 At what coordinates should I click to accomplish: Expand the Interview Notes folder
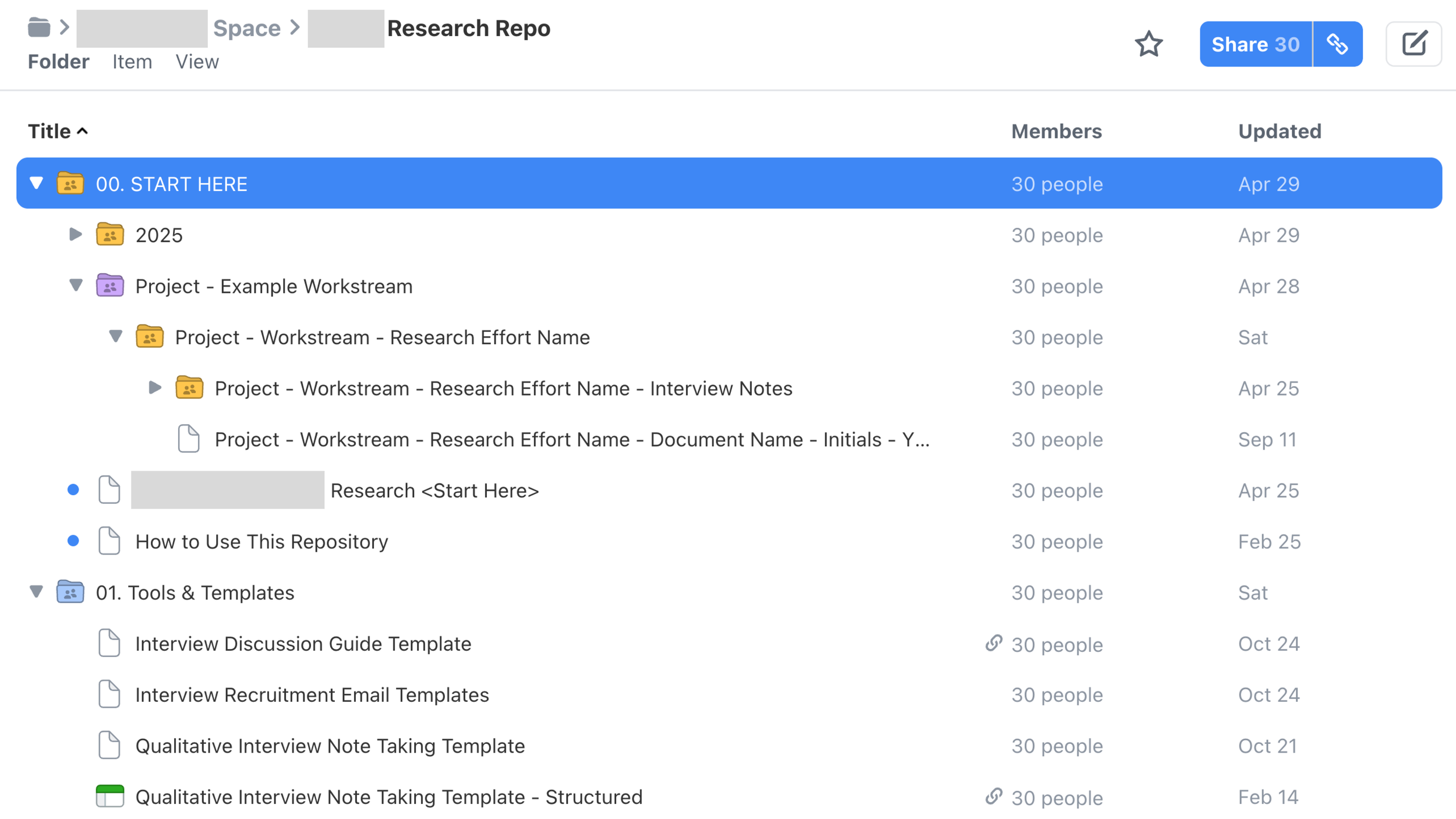[x=155, y=388]
